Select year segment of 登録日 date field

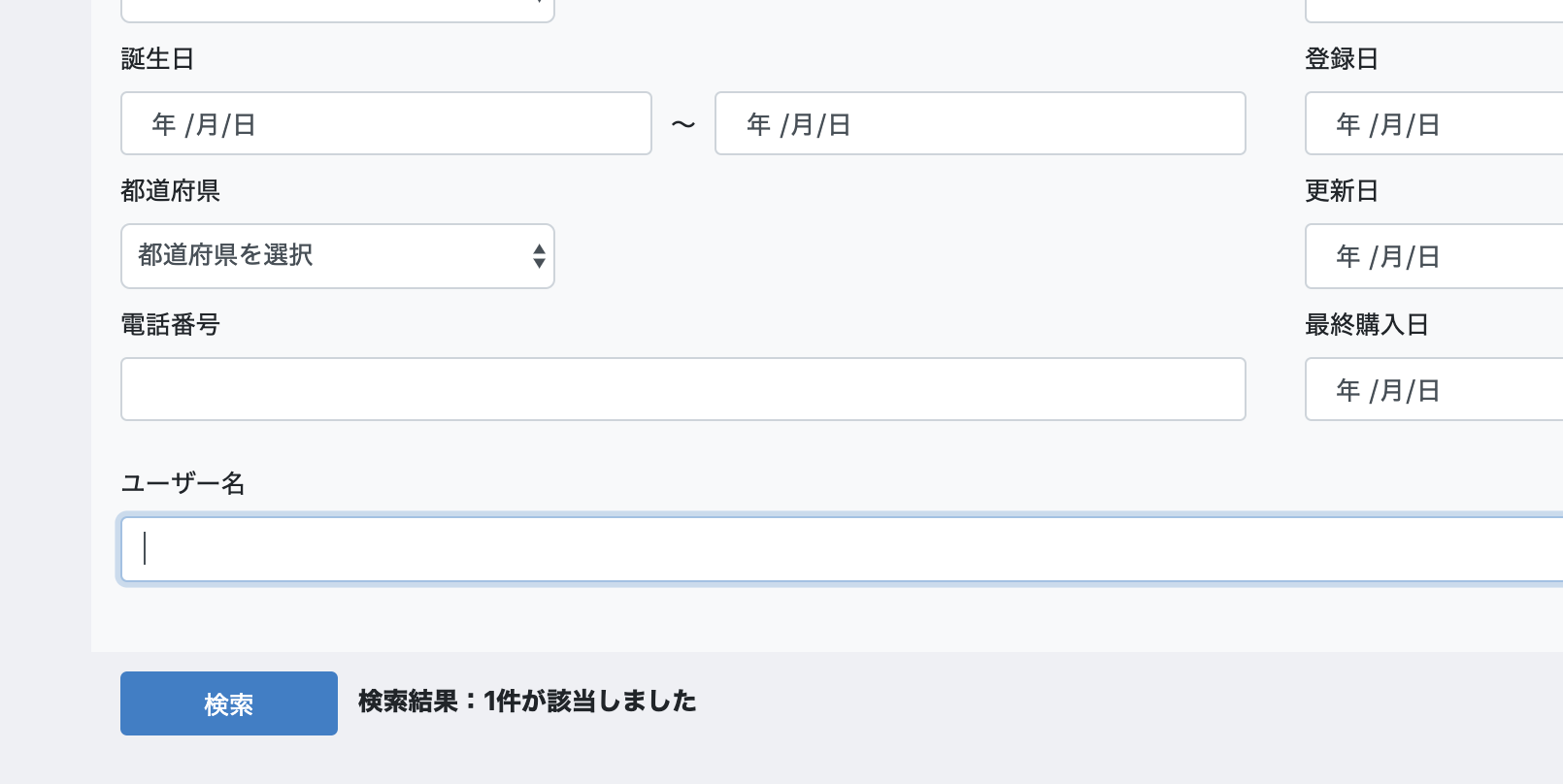click(1348, 124)
